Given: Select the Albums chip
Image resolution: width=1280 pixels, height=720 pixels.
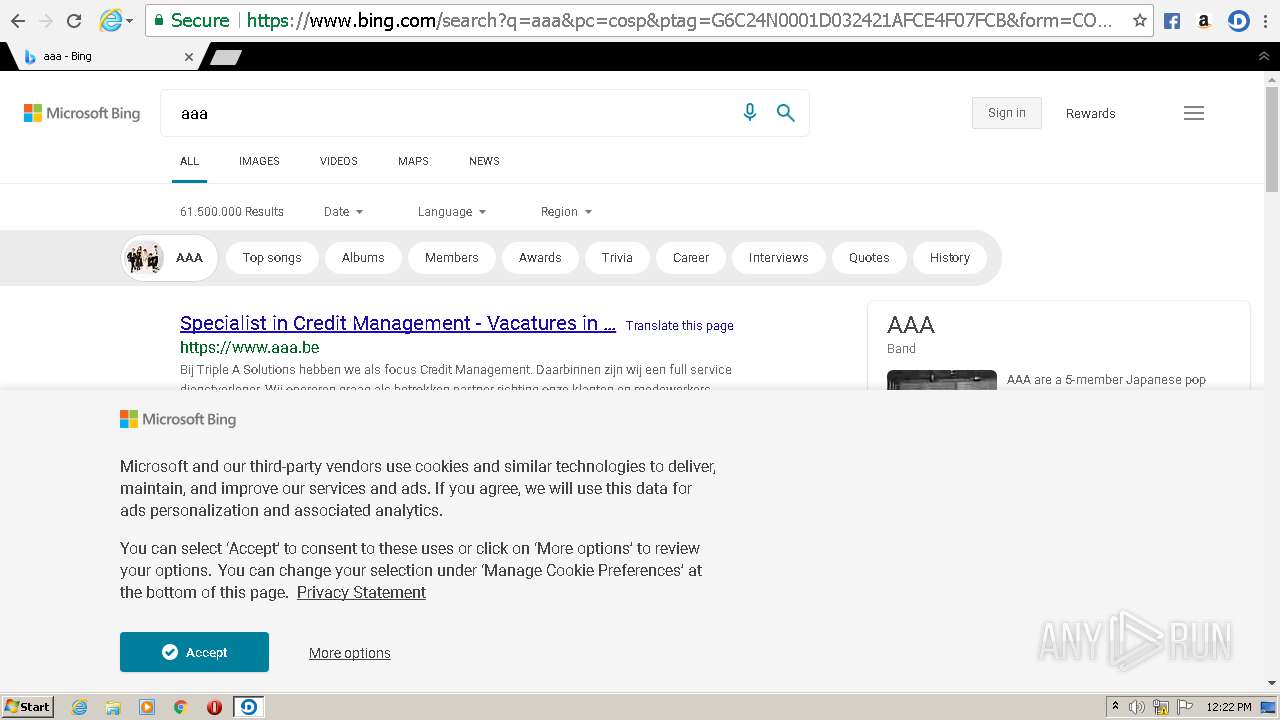Looking at the screenshot, I should pos(363,258).
